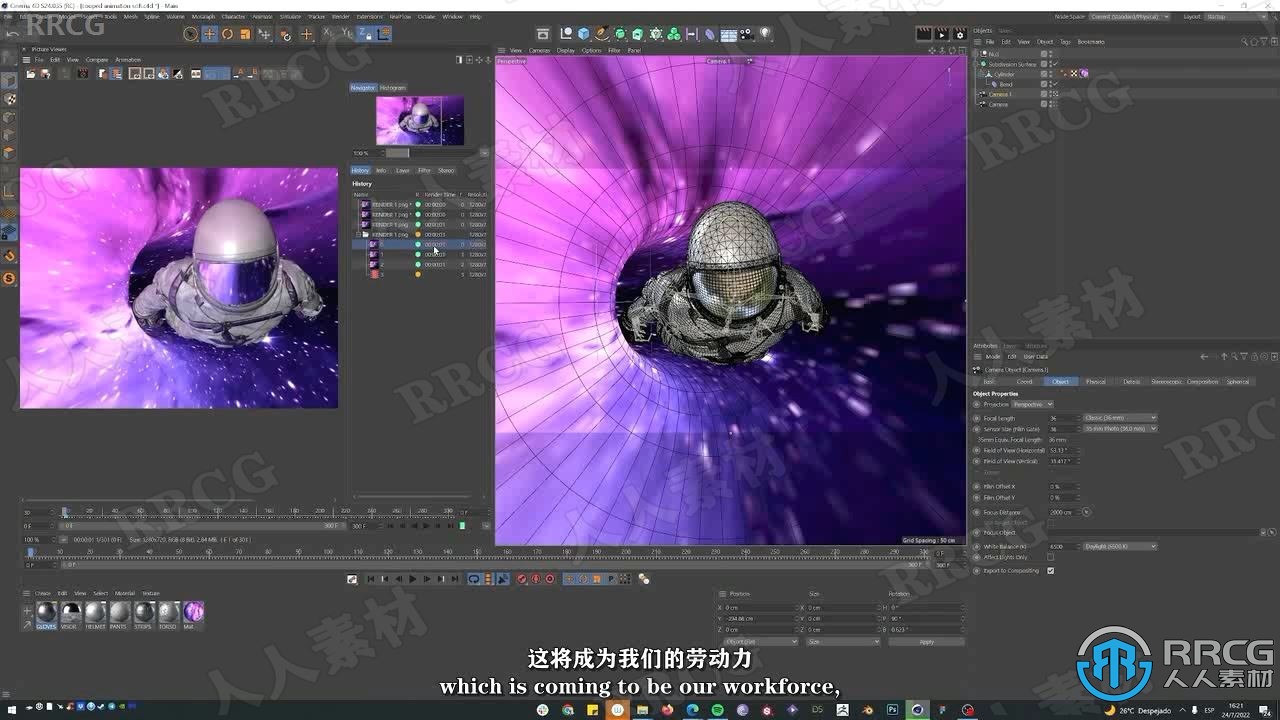
Task: Switch to the Histogram tab
Action: coord(393,88)
